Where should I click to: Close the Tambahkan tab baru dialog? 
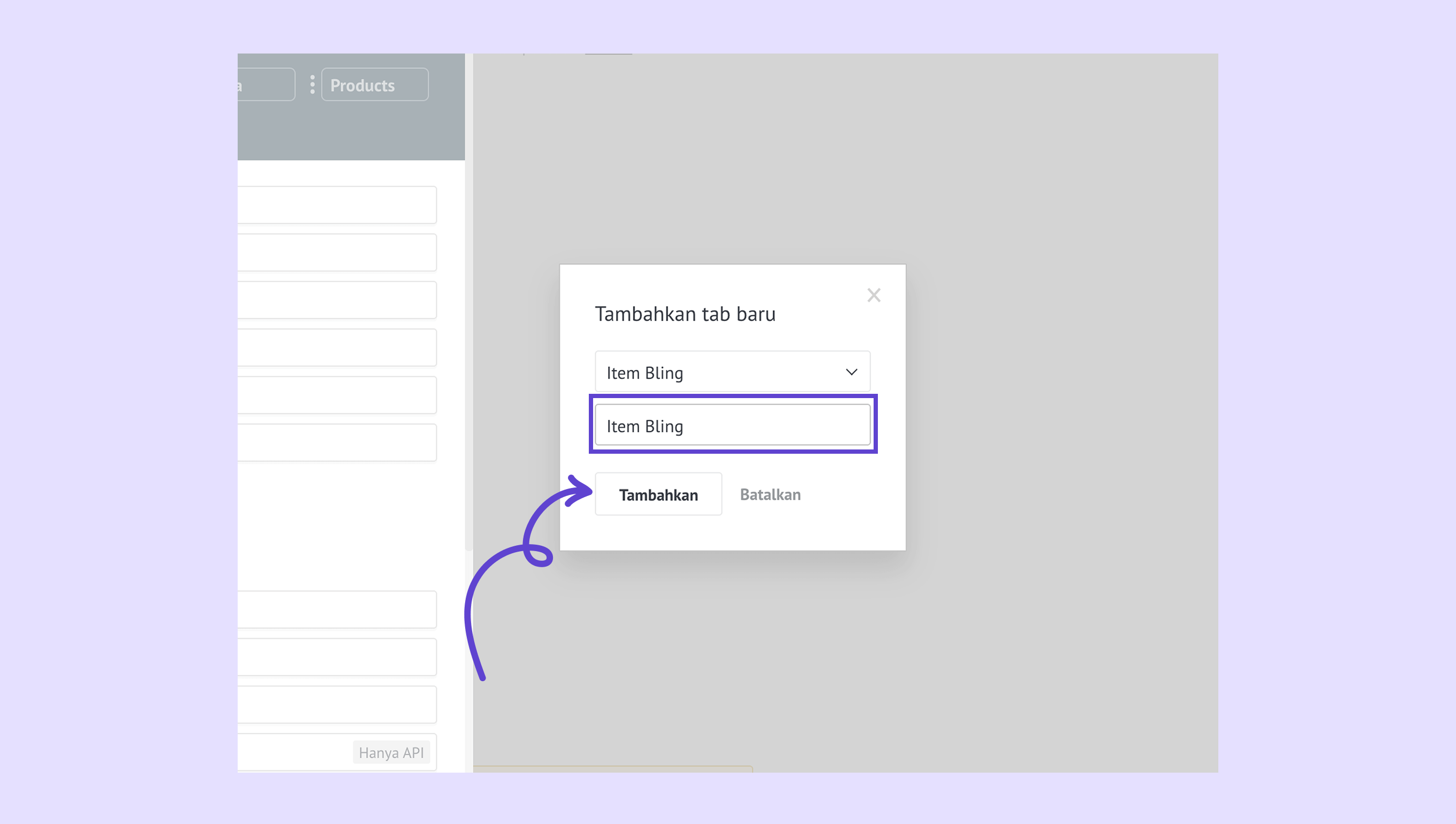pyautogui.click(x=874, y=295)
